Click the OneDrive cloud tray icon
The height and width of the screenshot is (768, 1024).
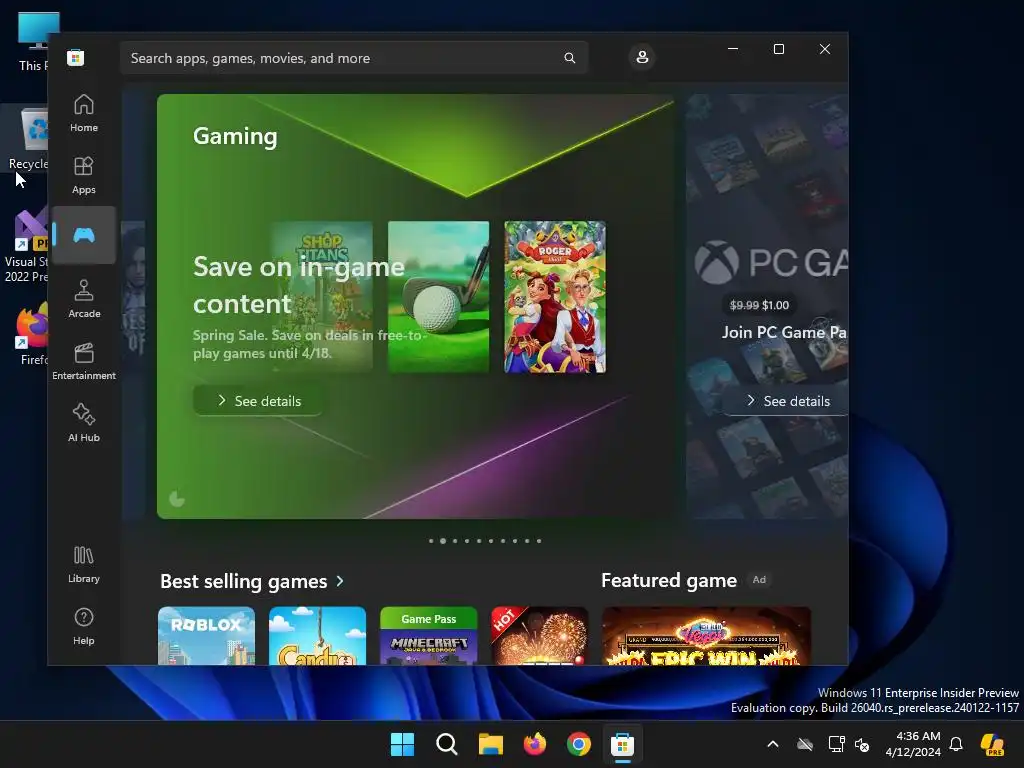[805, 744]
